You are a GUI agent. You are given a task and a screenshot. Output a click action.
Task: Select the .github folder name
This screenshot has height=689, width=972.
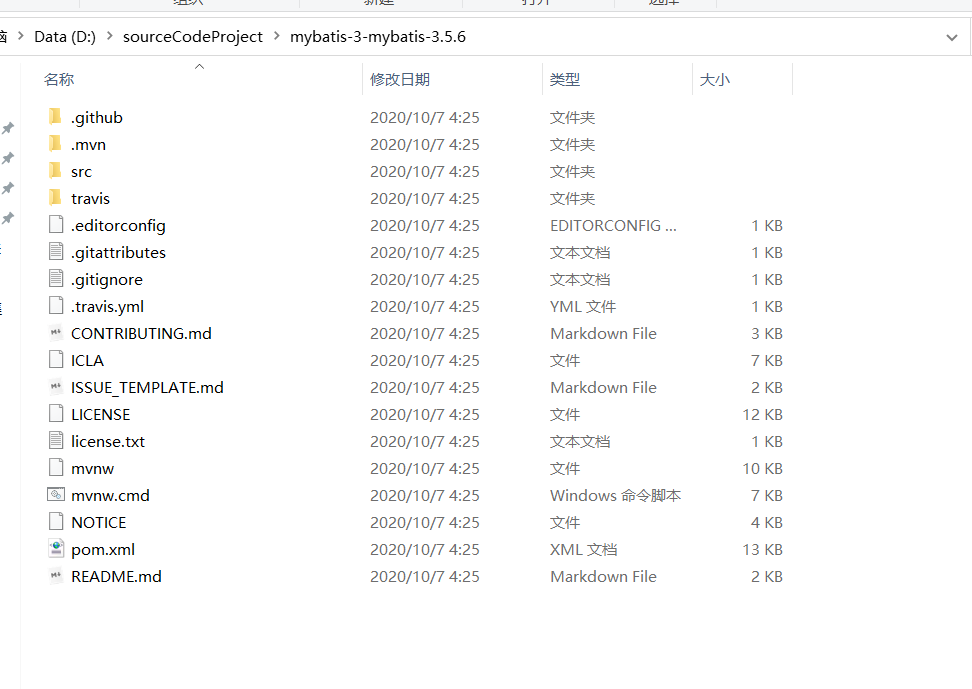pyautogui.click(x=97, y=117)
